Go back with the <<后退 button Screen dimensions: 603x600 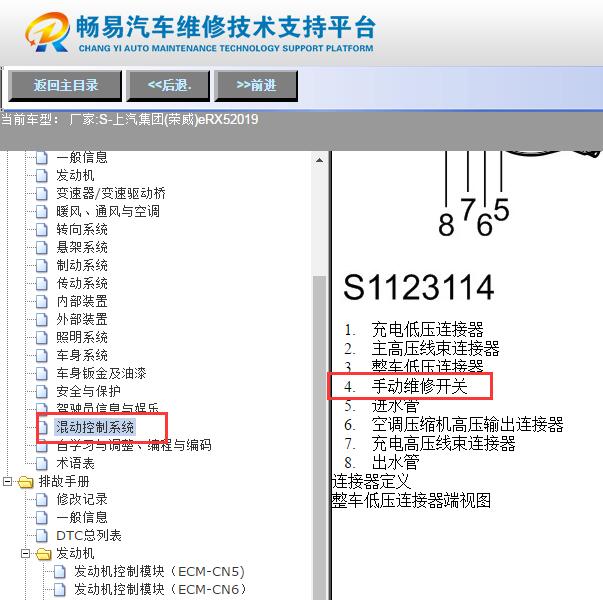[168, 85]
